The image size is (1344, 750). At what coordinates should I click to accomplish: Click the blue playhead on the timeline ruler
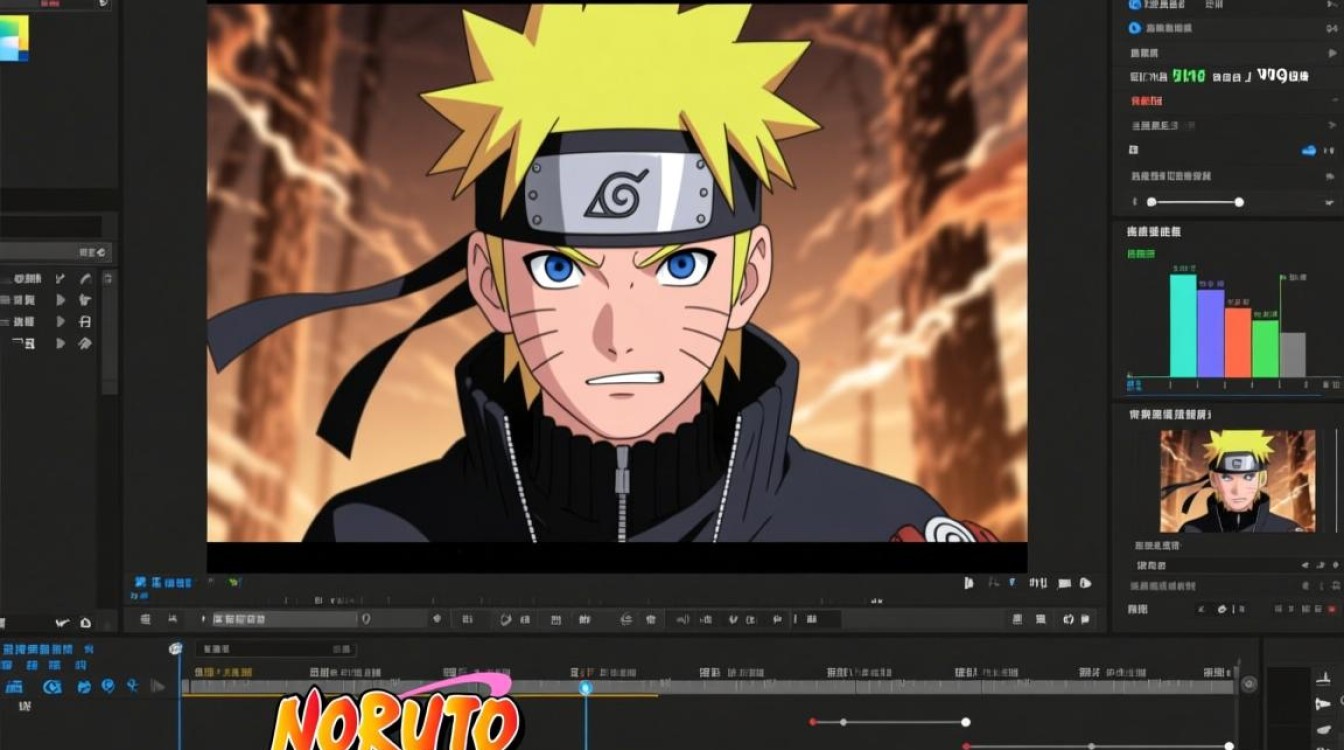(586, 687)
